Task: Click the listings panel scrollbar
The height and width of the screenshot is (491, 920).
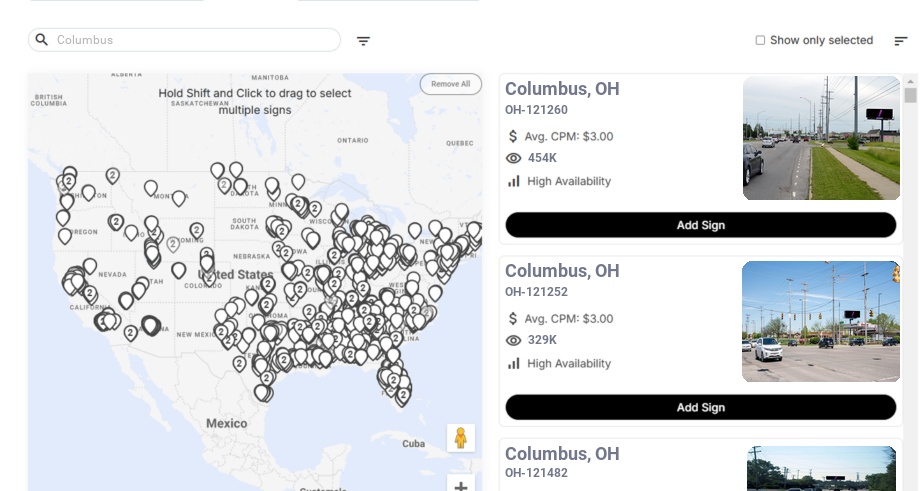Action: click(x=910, y=96)
